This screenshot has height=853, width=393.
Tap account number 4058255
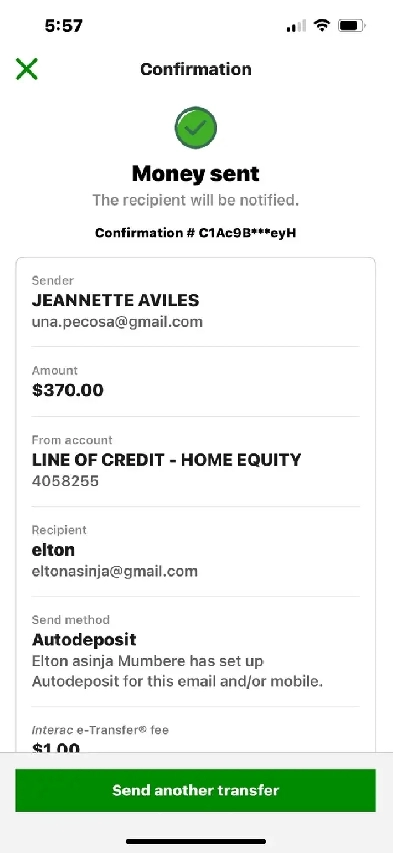(65, 481)
